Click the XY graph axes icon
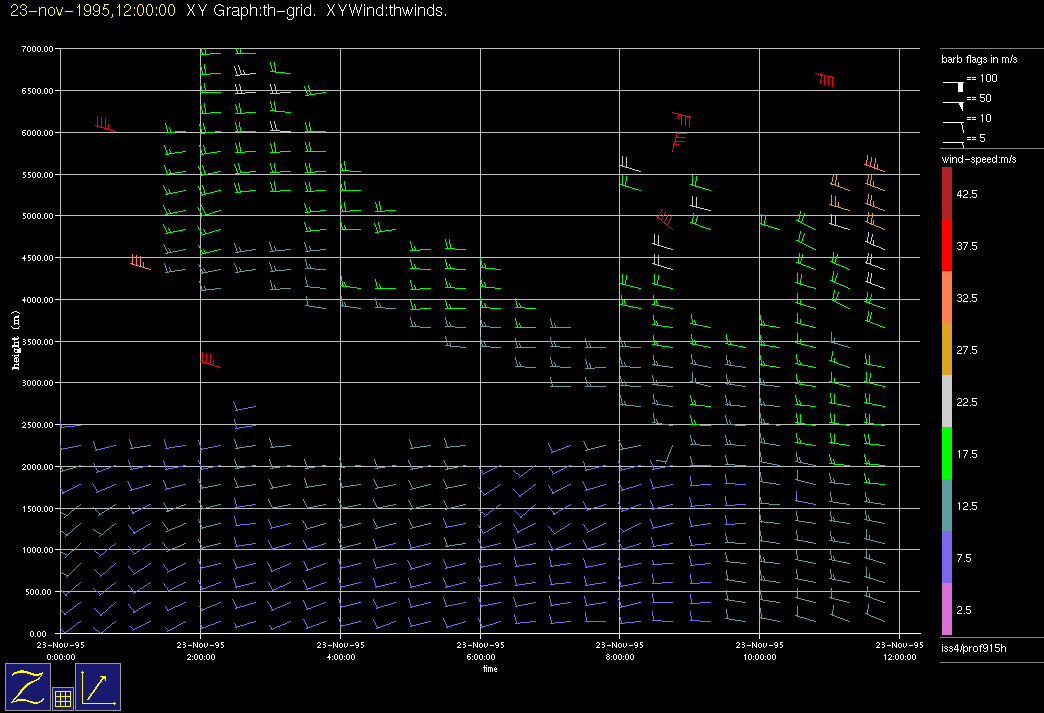Image resolution: width=1044 pixels, height=713 pixels. click(x=98, y=686)
